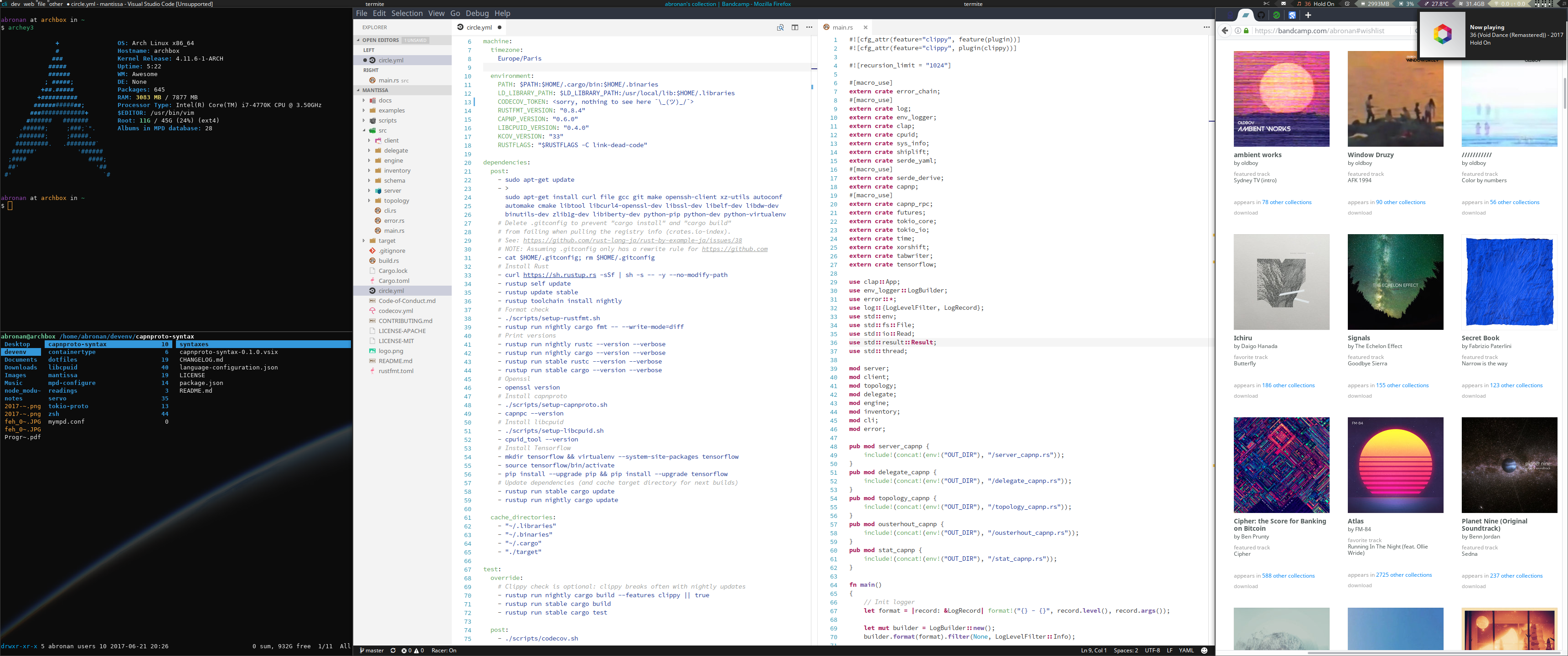Click Firefox back arrow button
Image resolution: width=1568 pixels, height=656 pixels.
click(x=1225, y=31)
